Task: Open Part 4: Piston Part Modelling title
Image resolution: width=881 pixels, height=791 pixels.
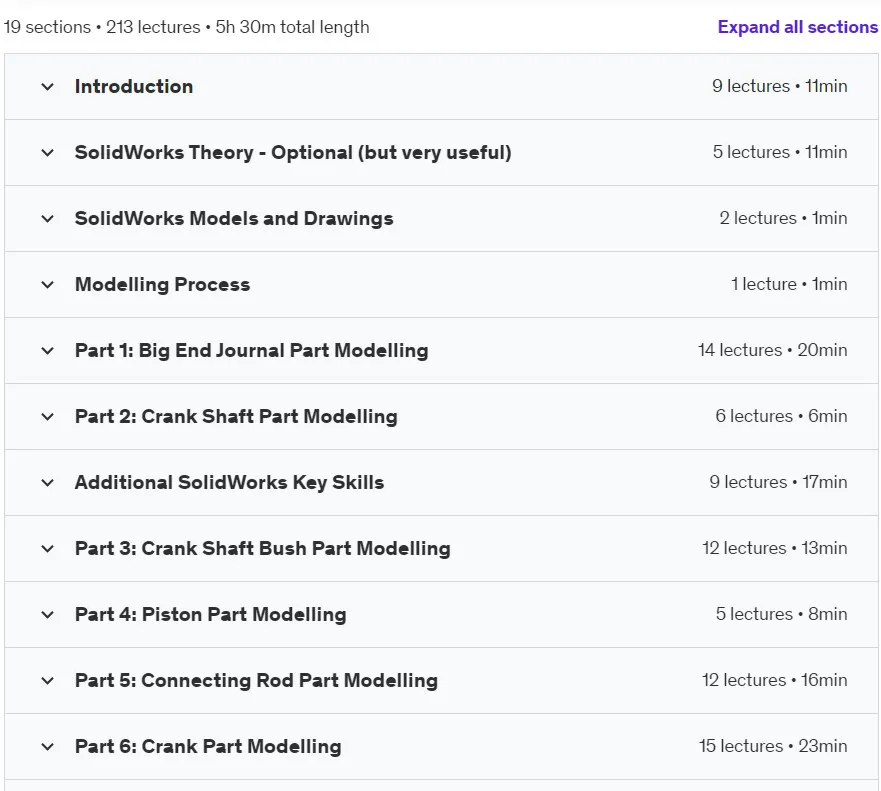Action: 210,615
